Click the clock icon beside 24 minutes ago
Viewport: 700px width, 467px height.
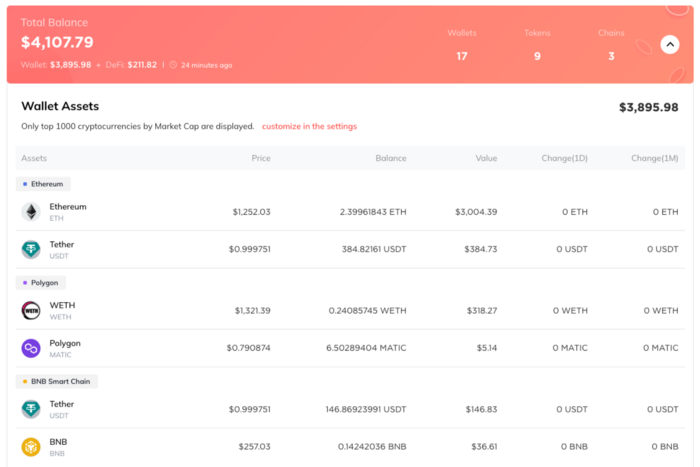(173, 65)
